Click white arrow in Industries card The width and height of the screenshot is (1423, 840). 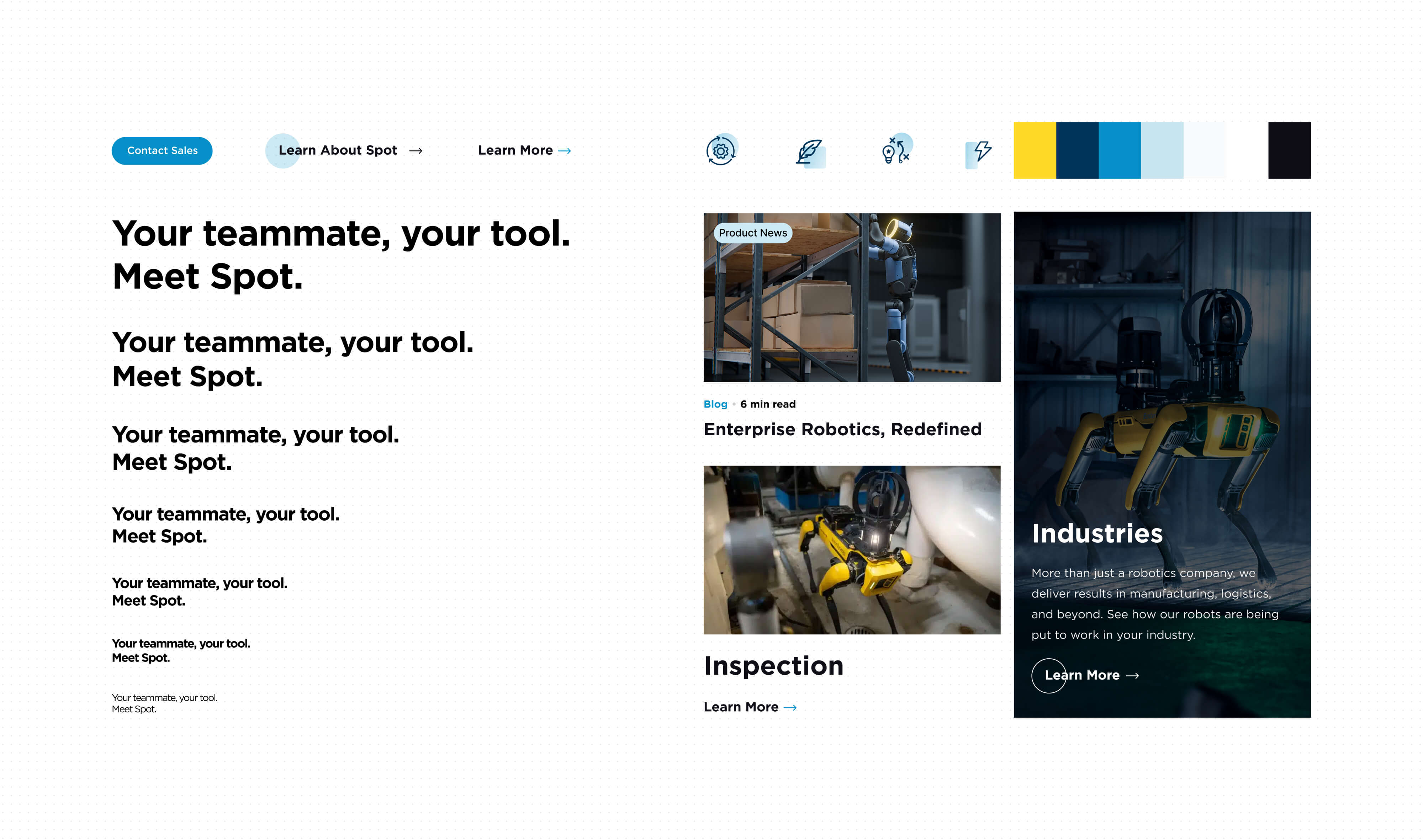tap(1132, 675)
